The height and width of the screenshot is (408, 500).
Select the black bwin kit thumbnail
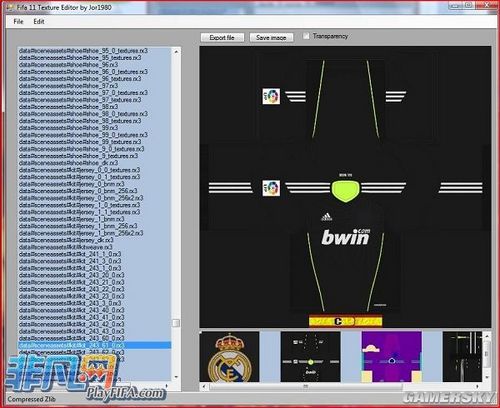coord(311,357)
